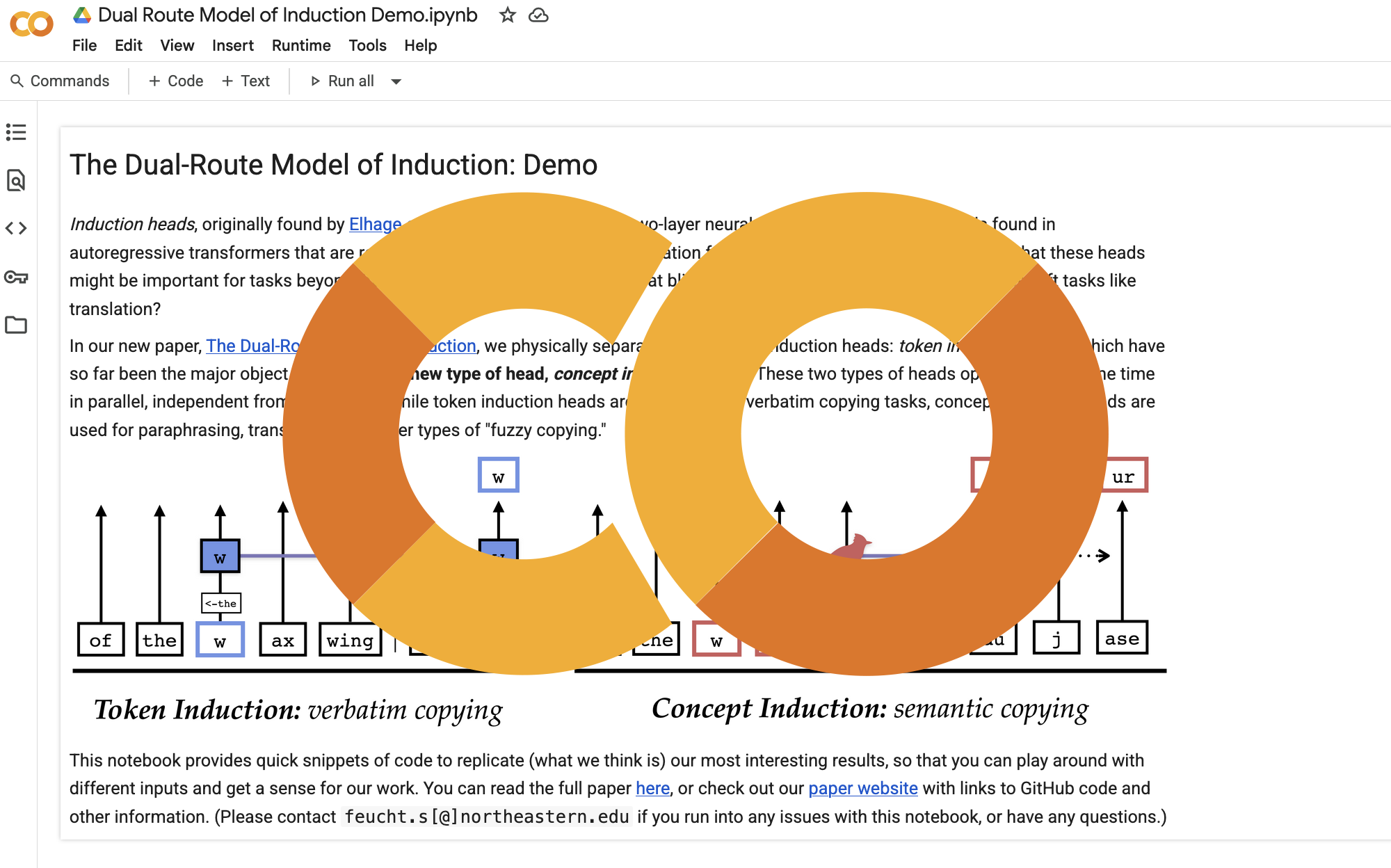Click the notebook title Dual Route Model
Image resolution: width=1391 pixels, height=868 pixels.
[x=288, y=15]
